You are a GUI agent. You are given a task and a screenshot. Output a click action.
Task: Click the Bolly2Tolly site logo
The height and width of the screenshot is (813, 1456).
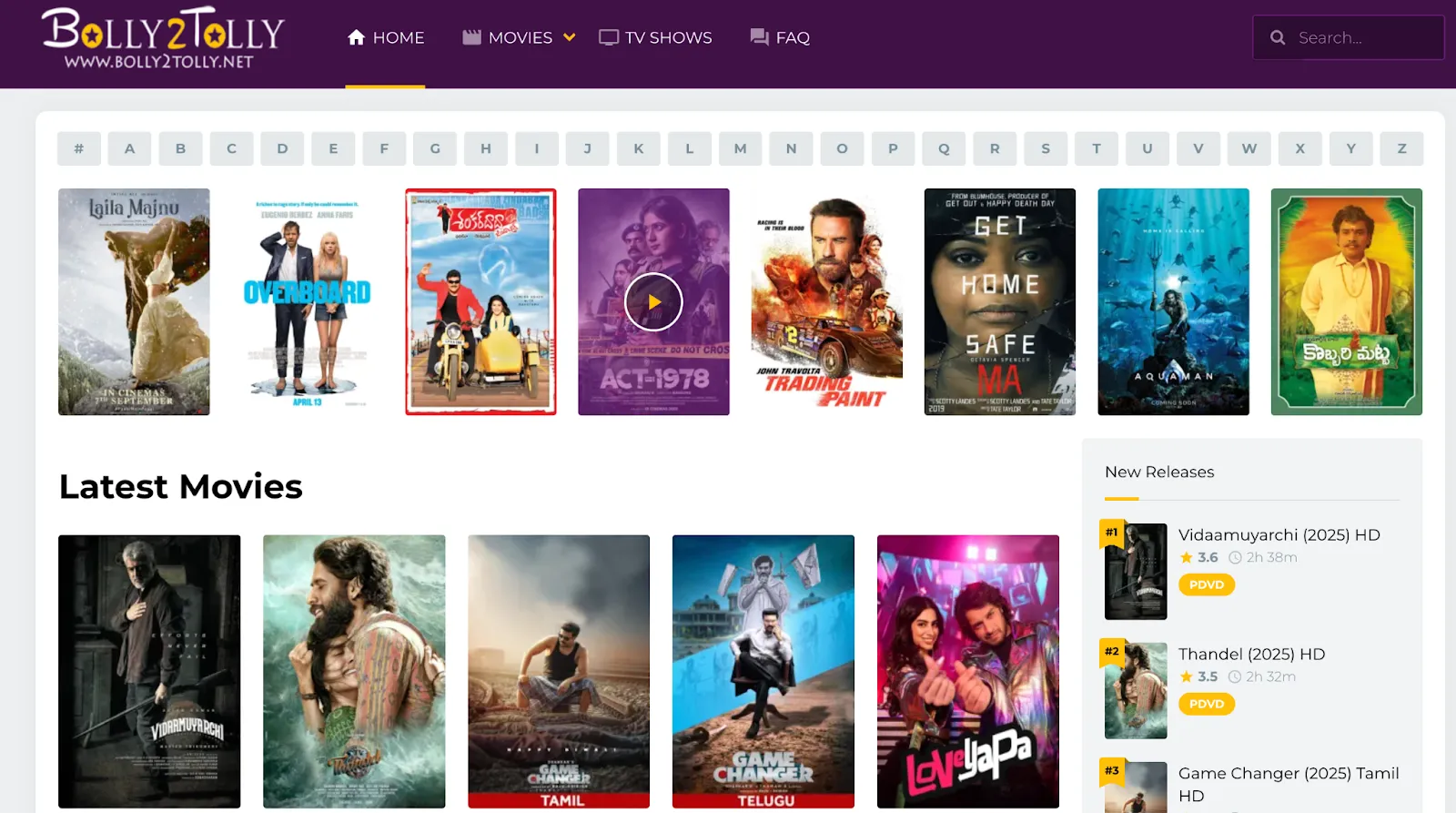click(163, 38)
